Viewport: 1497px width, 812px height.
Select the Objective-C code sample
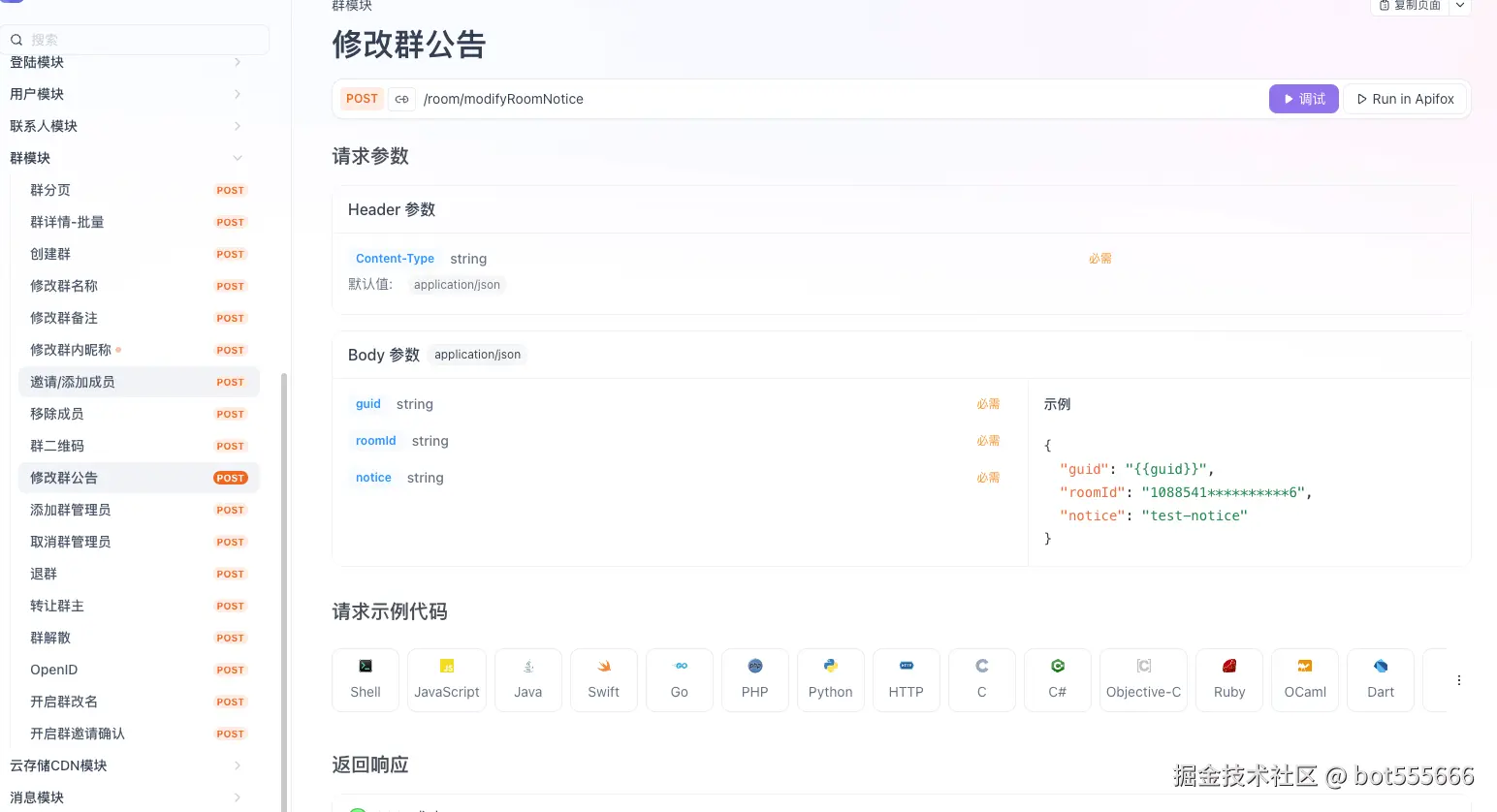(x=1142, y=678)
